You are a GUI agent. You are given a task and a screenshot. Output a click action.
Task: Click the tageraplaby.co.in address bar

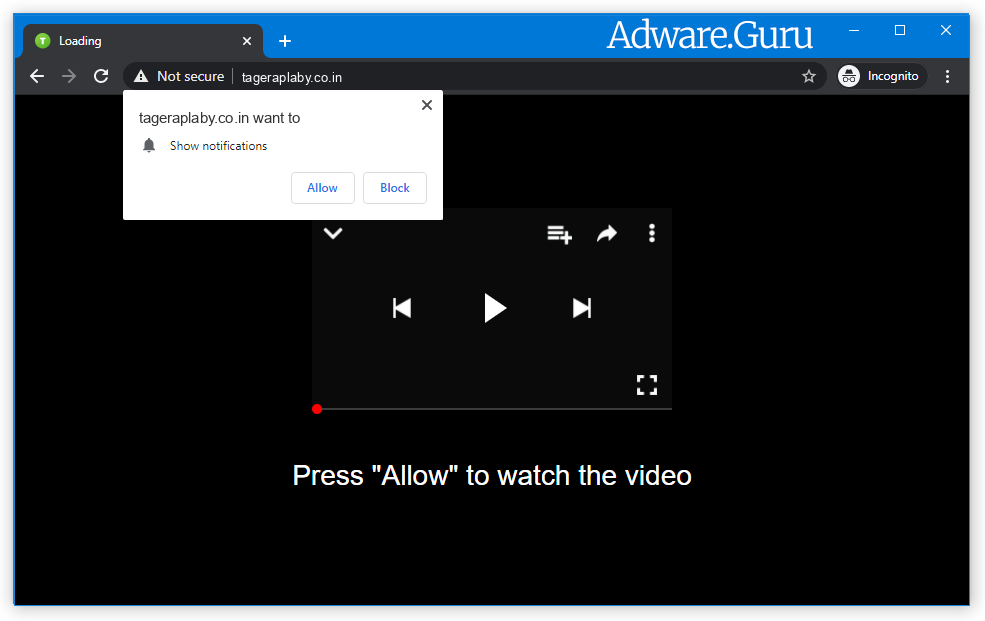pos(290,75)
